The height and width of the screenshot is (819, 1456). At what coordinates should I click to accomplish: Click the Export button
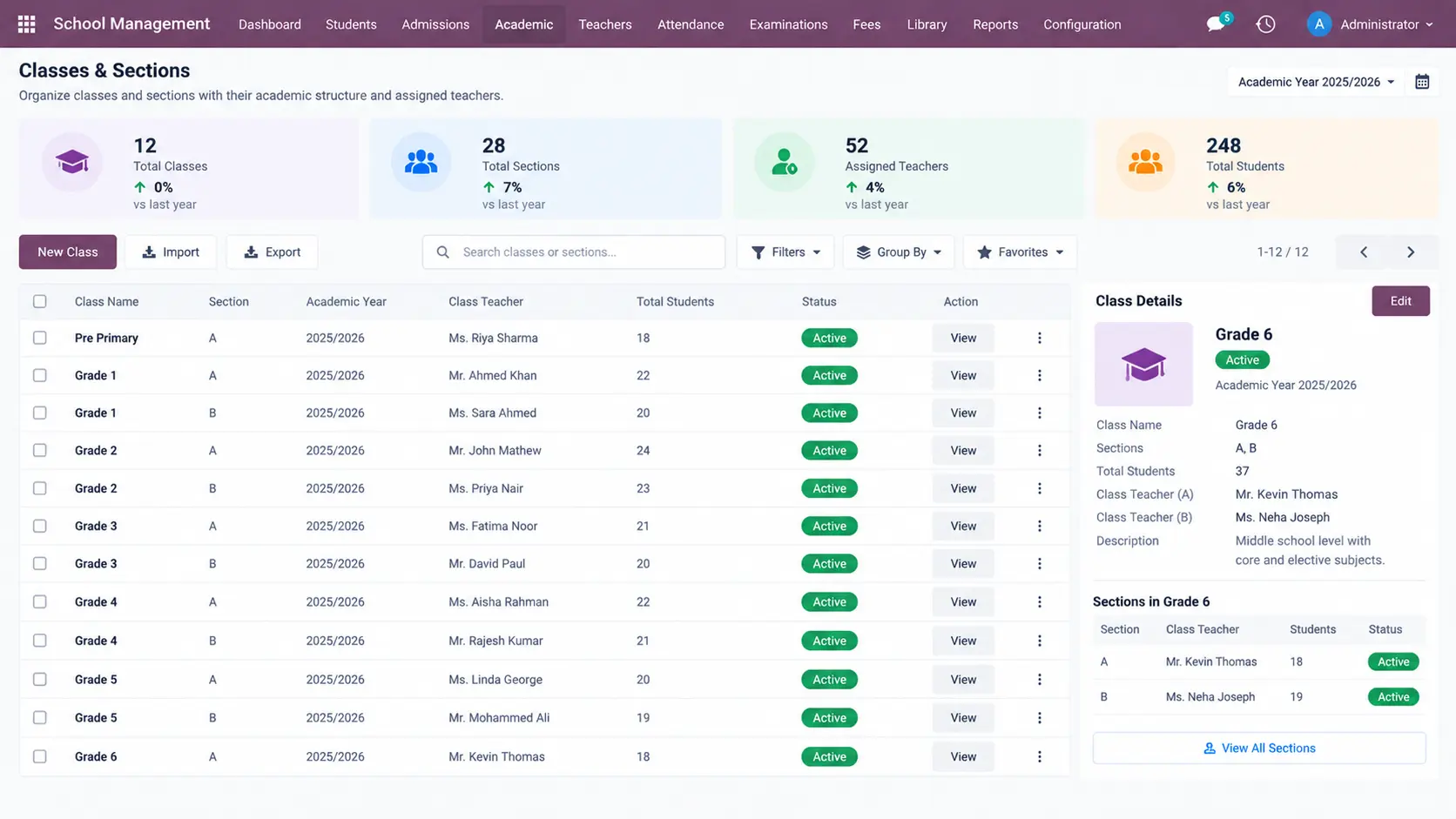coord(272,252)
